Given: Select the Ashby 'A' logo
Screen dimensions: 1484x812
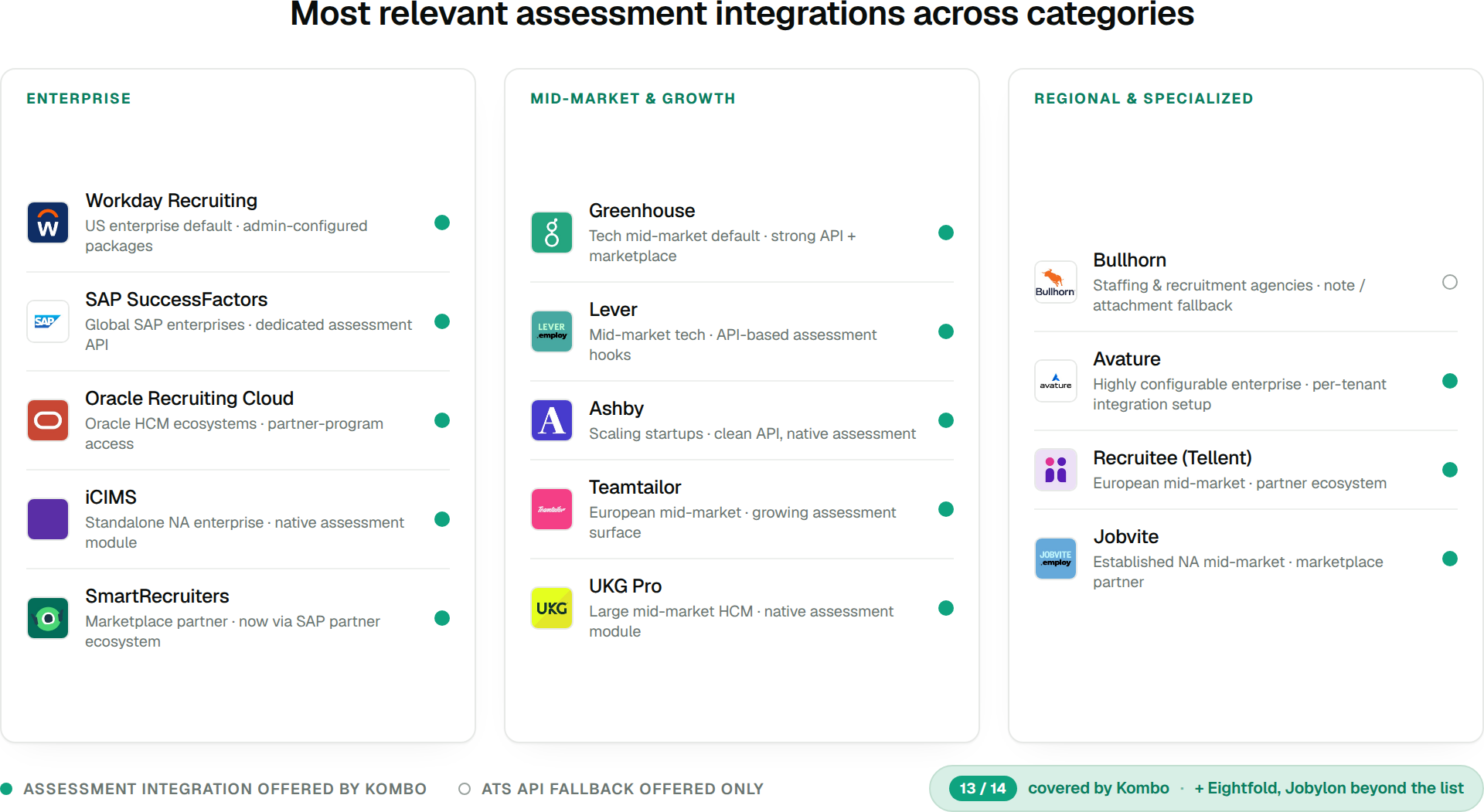Looking at the screenshot, I should (552, 420).
